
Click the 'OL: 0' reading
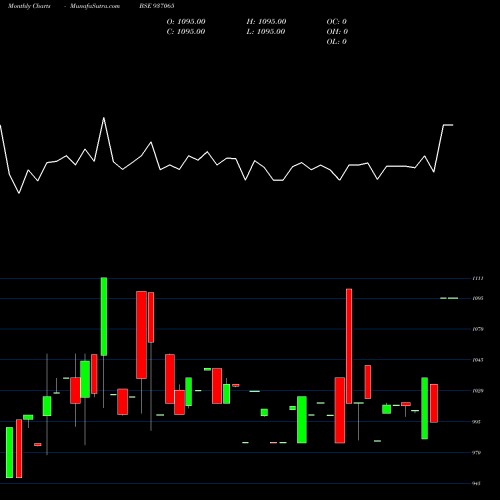click(x=337, y=42)
